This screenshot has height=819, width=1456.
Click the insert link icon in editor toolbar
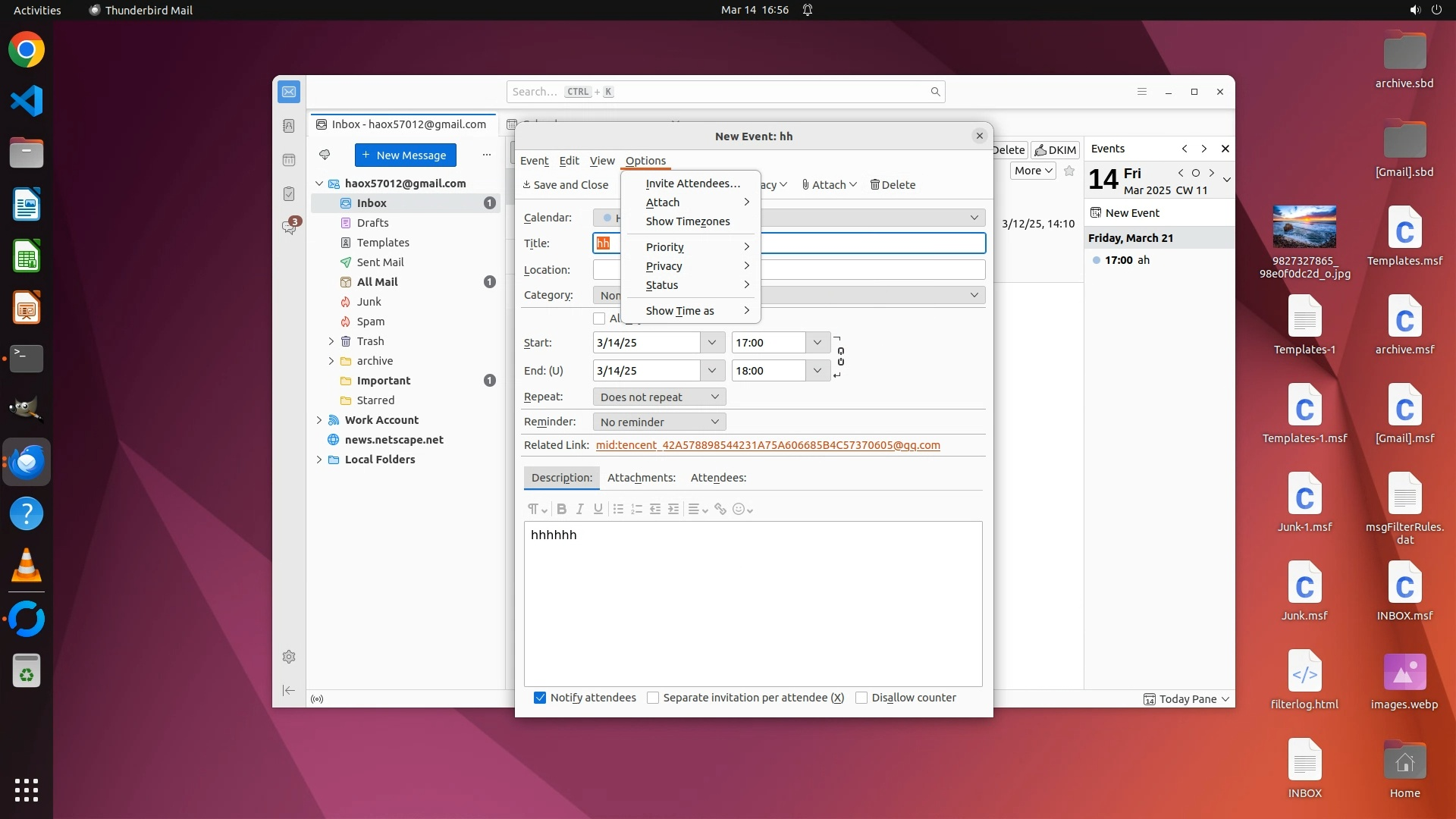pyautogui.click(x=720, y=510)
